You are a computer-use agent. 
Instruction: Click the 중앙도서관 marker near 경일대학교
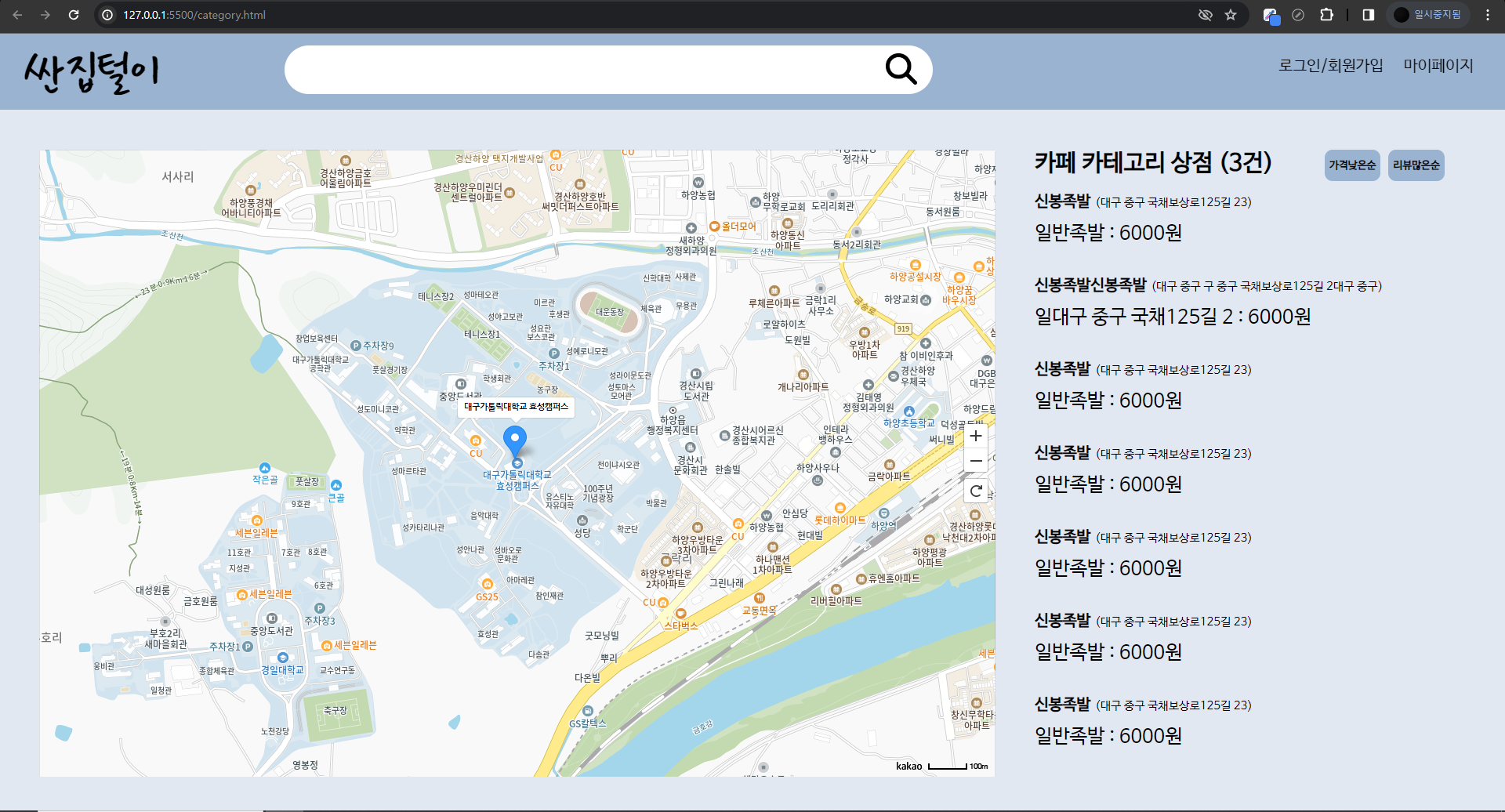tap(271, 618)
